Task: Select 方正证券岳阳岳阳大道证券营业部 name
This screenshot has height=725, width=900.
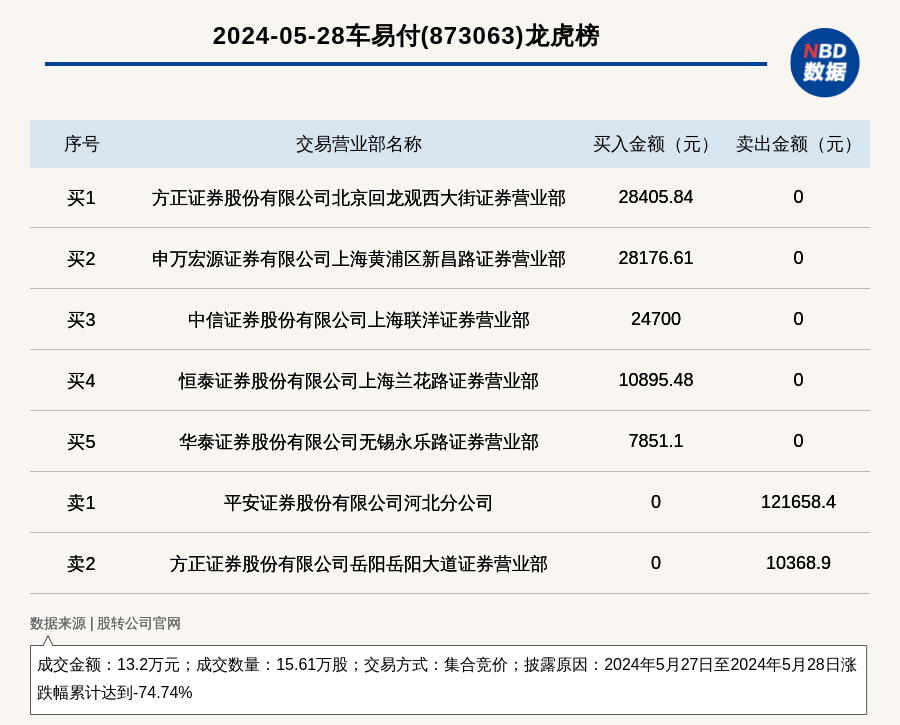Action: point(359,564)
